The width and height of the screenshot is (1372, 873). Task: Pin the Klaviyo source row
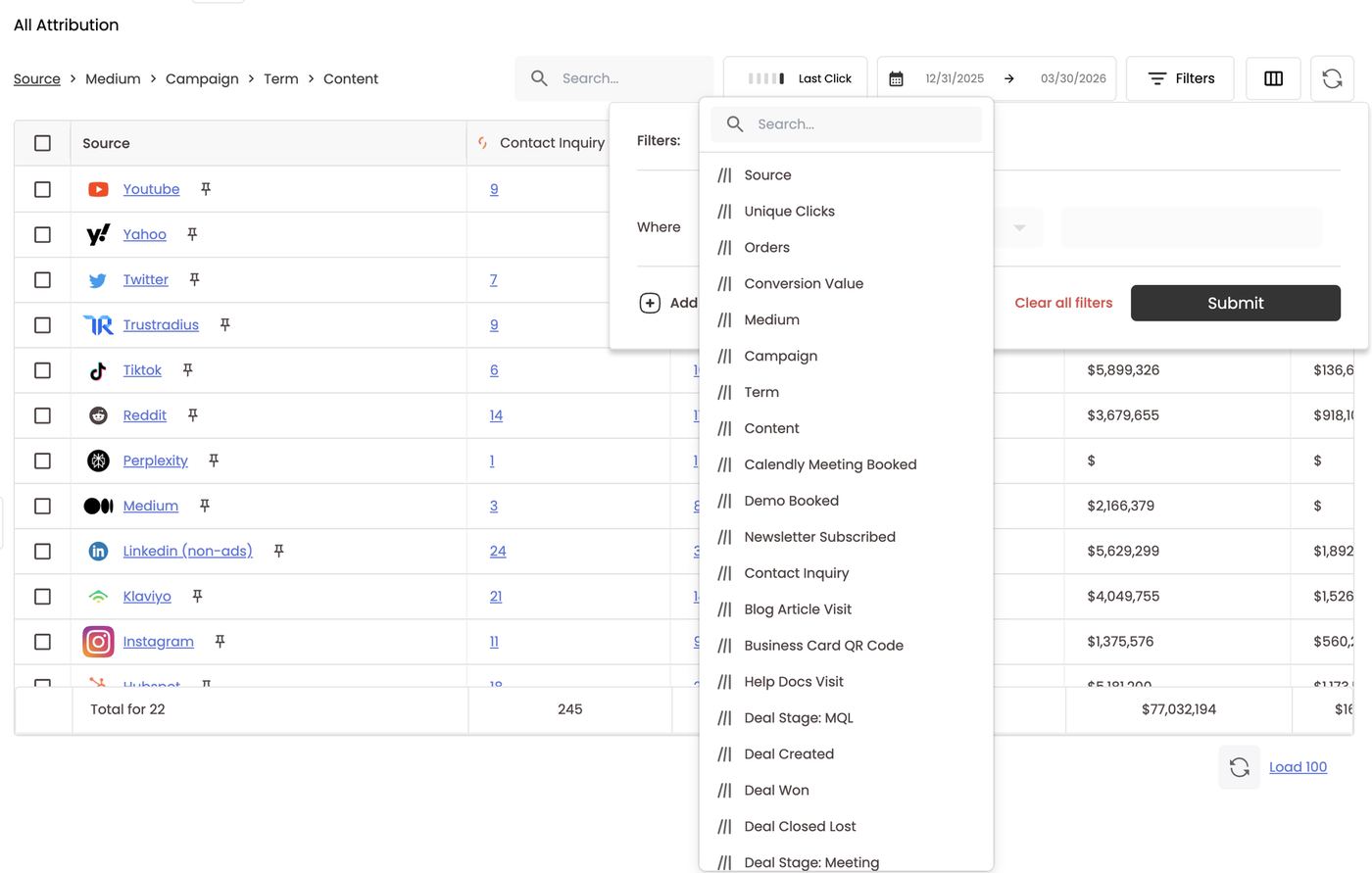click(x=197, y=596)
